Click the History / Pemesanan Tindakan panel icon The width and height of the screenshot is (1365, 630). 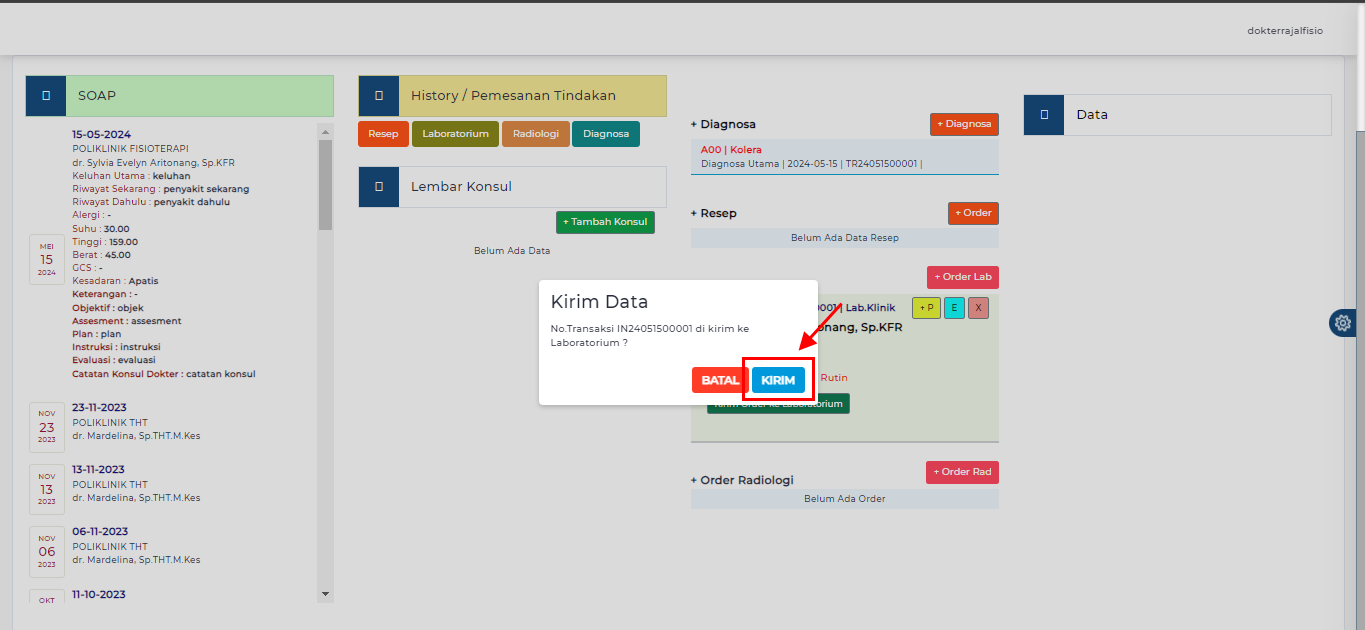click(x=378, y=94)
